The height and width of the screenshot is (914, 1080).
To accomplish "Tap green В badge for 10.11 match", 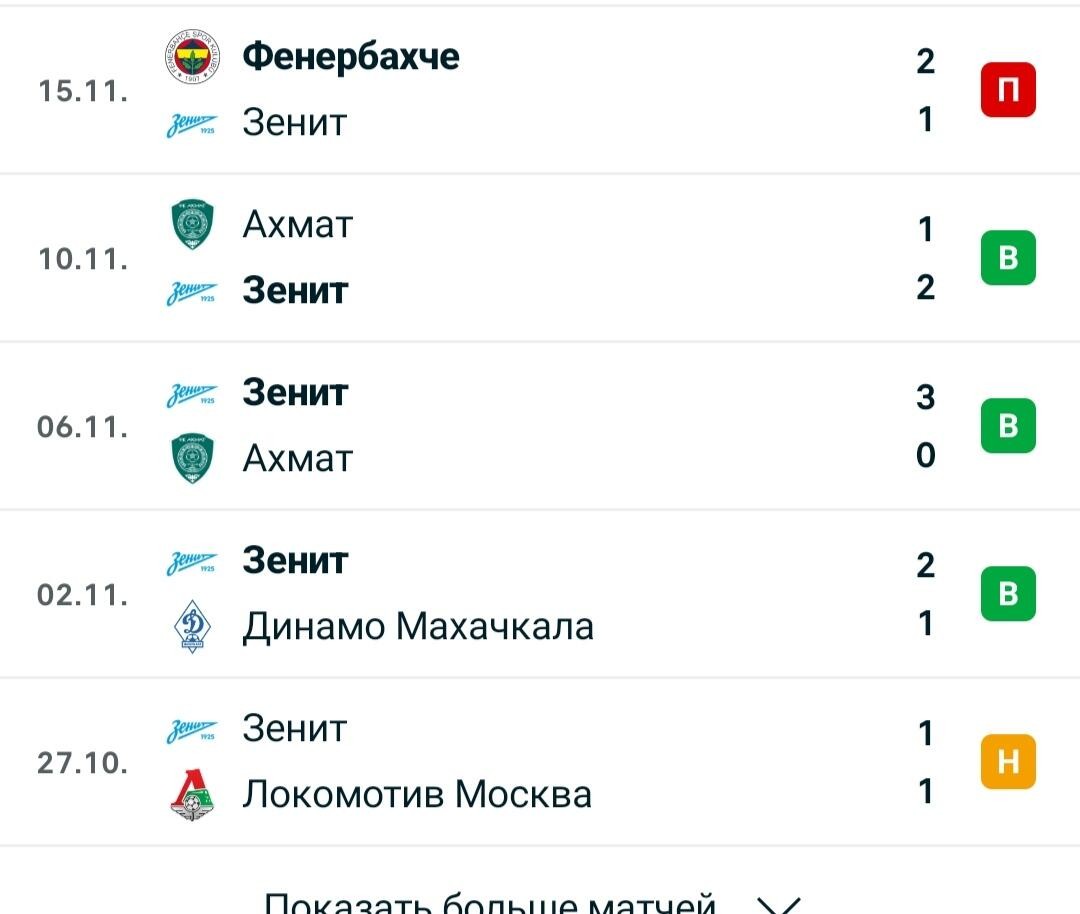I will point(1008,258).
